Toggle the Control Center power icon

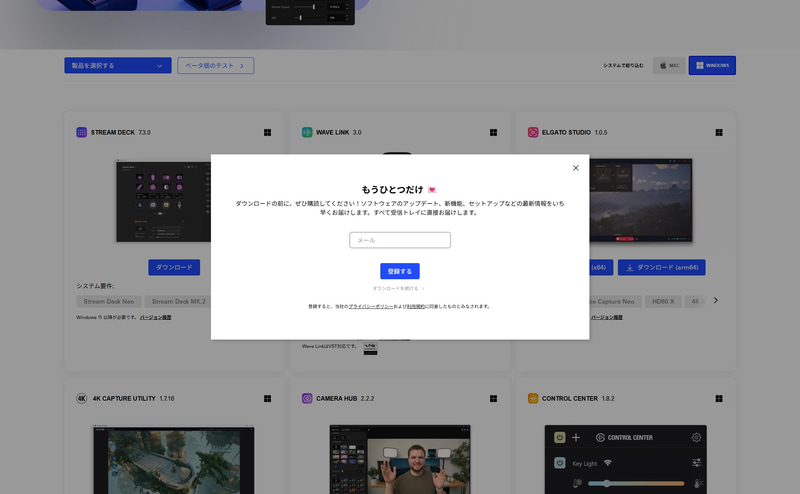560,437
